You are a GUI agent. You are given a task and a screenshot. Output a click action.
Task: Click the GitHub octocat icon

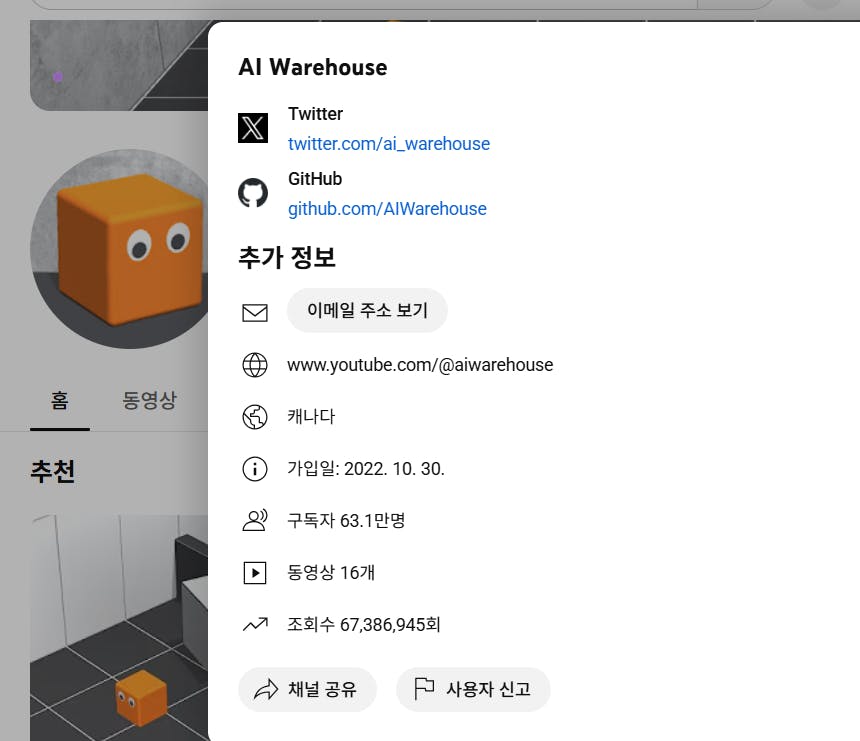[x=253, y=193]
